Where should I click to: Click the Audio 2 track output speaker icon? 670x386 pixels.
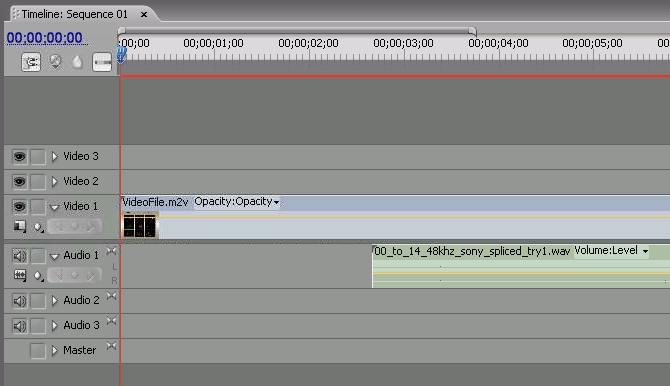(x=19, y=301)
